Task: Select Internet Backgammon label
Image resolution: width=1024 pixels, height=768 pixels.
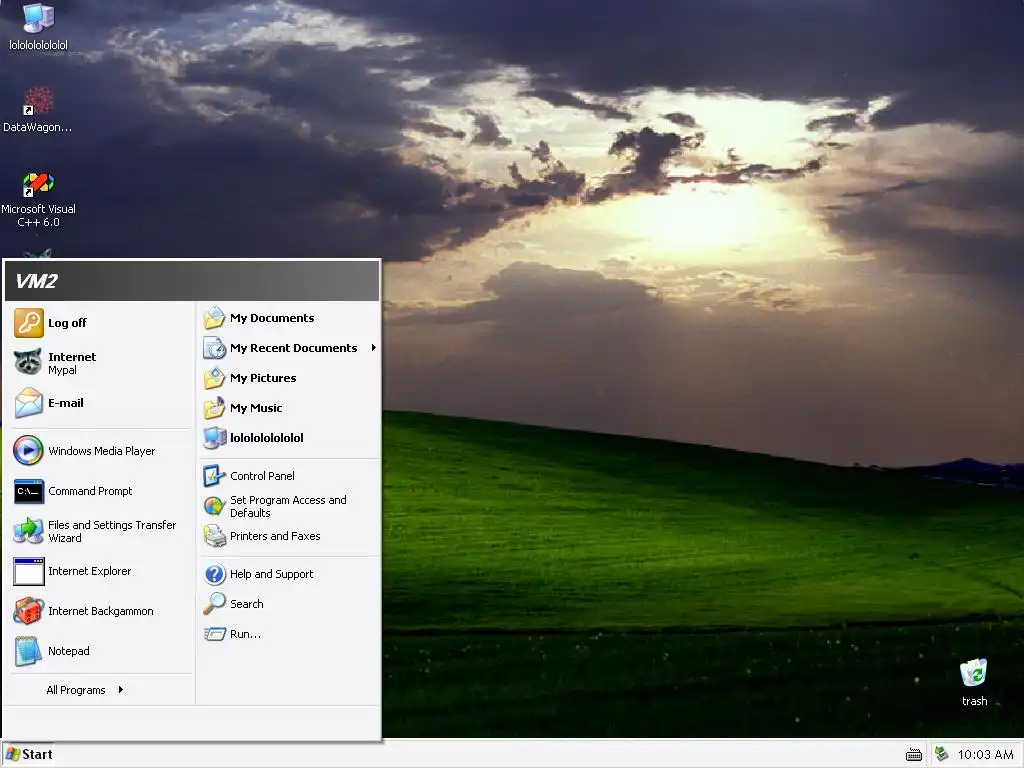Action: coord(101,611)
